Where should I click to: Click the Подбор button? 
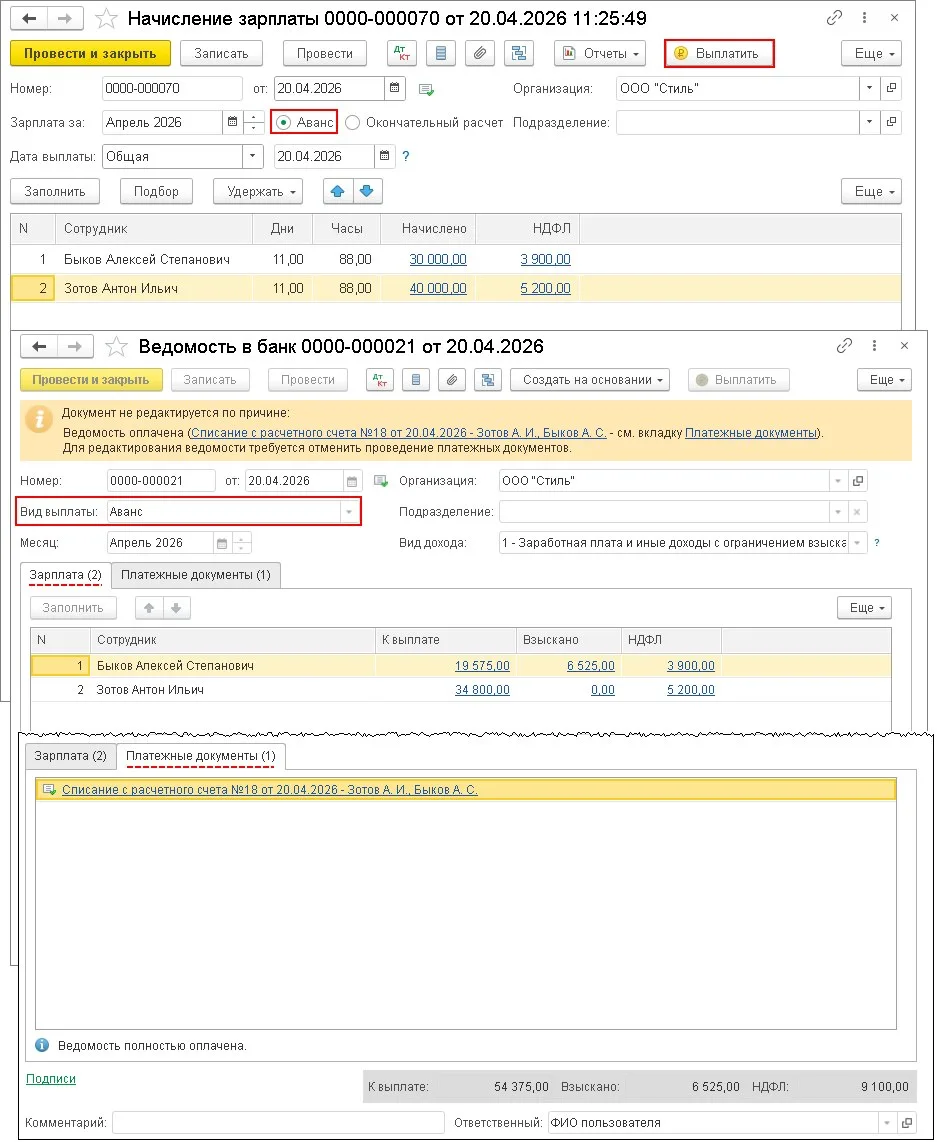pyautogui.click(x=156, y=192)
